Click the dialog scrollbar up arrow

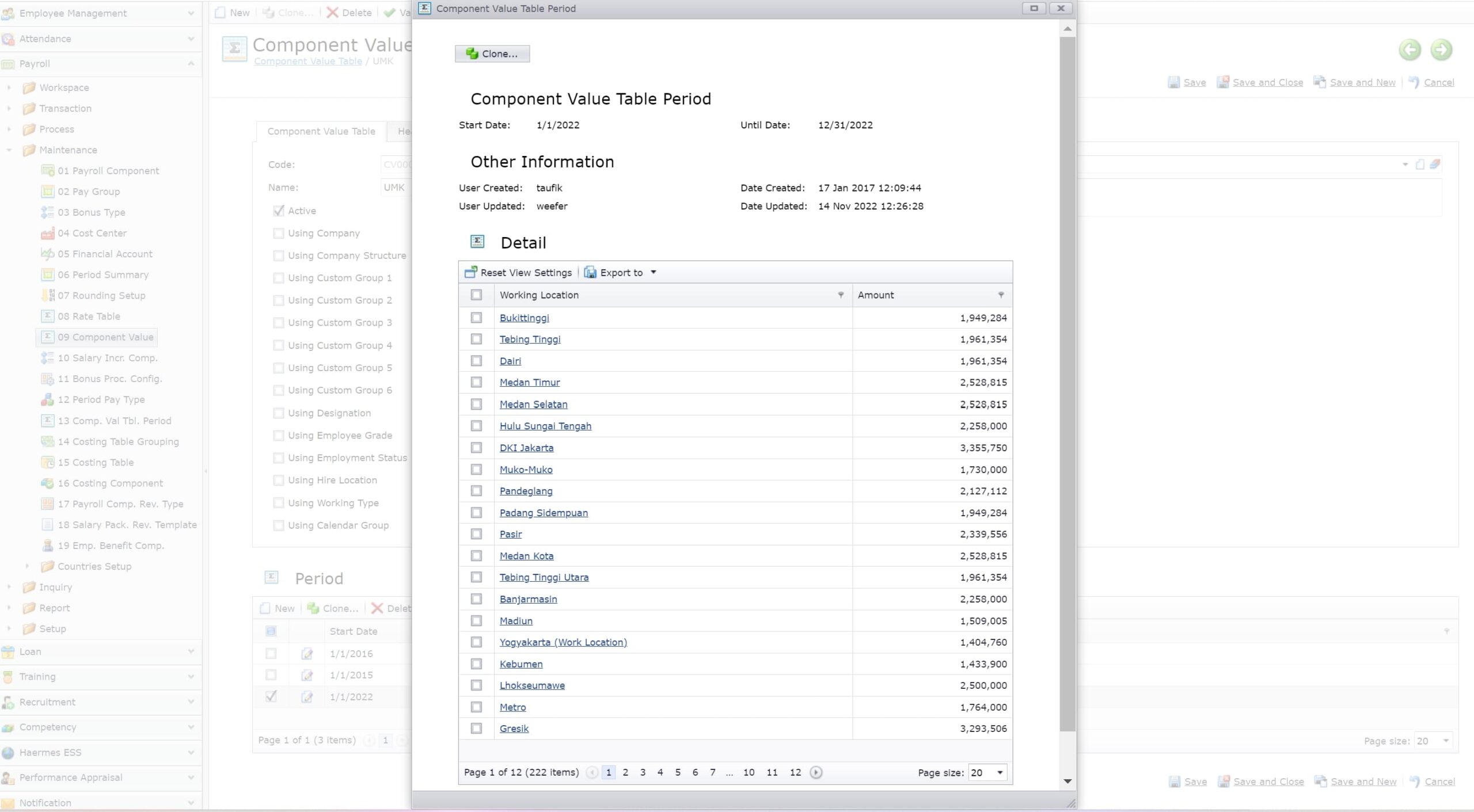[x=1067, y=29]
